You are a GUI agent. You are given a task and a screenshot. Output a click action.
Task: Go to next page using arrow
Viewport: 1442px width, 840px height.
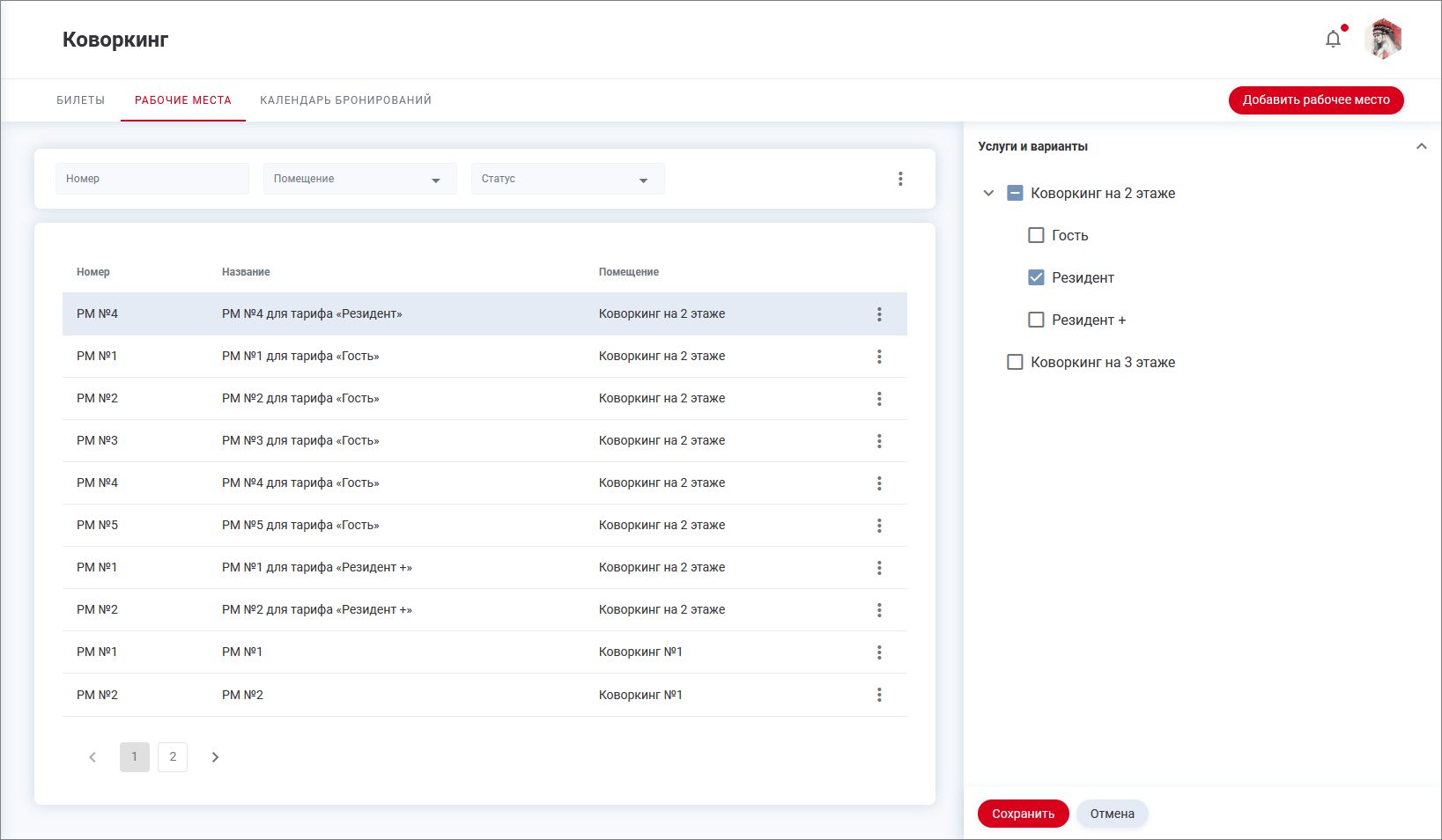click(x=215, y=757)
